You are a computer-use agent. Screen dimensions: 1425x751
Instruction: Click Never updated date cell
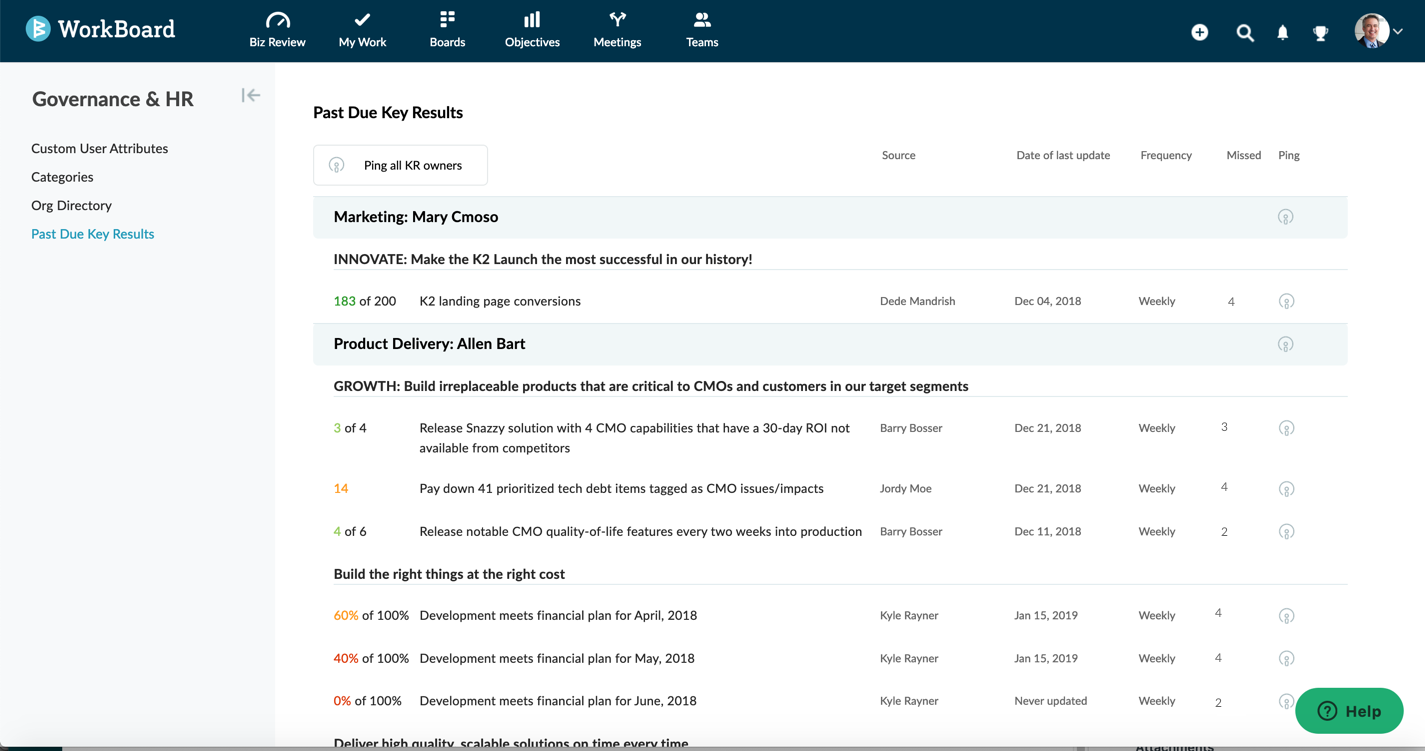[1050, 701]
